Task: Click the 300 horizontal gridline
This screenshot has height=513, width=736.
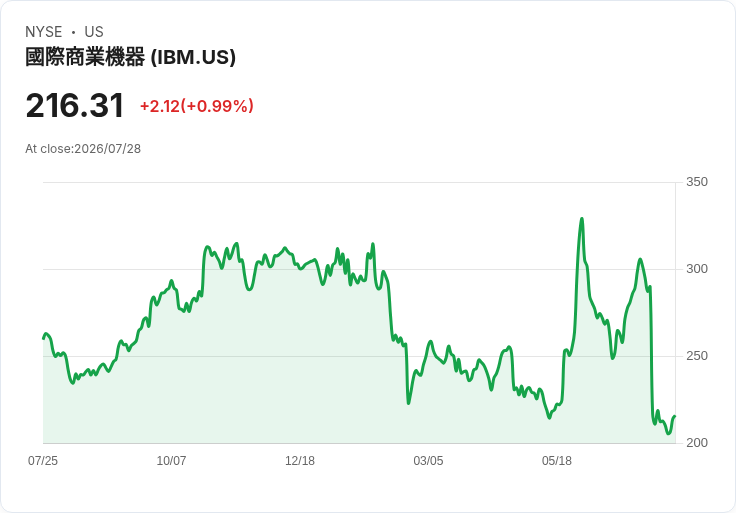Action: 359,269
